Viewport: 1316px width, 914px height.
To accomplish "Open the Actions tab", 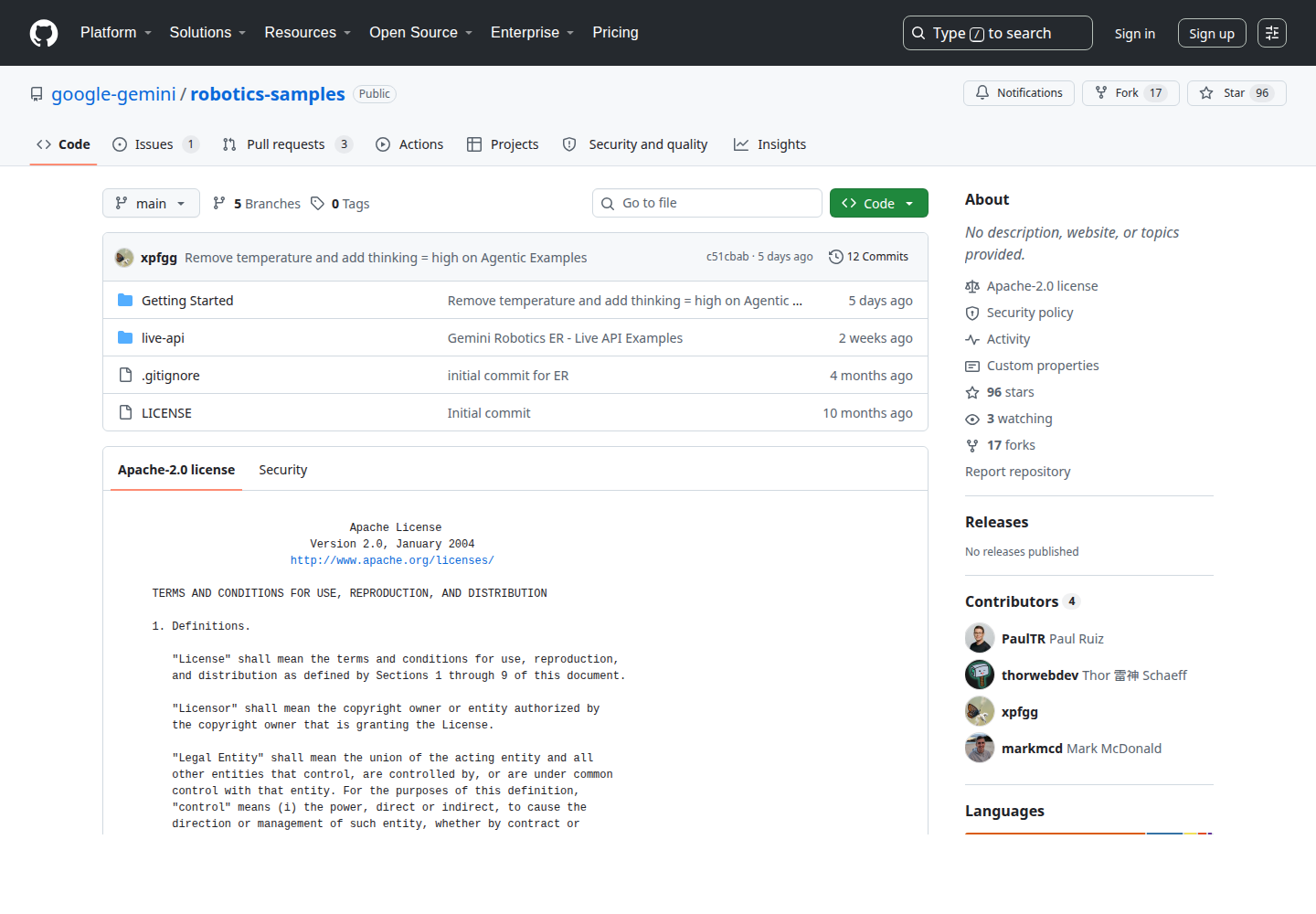I will point(409,144).
